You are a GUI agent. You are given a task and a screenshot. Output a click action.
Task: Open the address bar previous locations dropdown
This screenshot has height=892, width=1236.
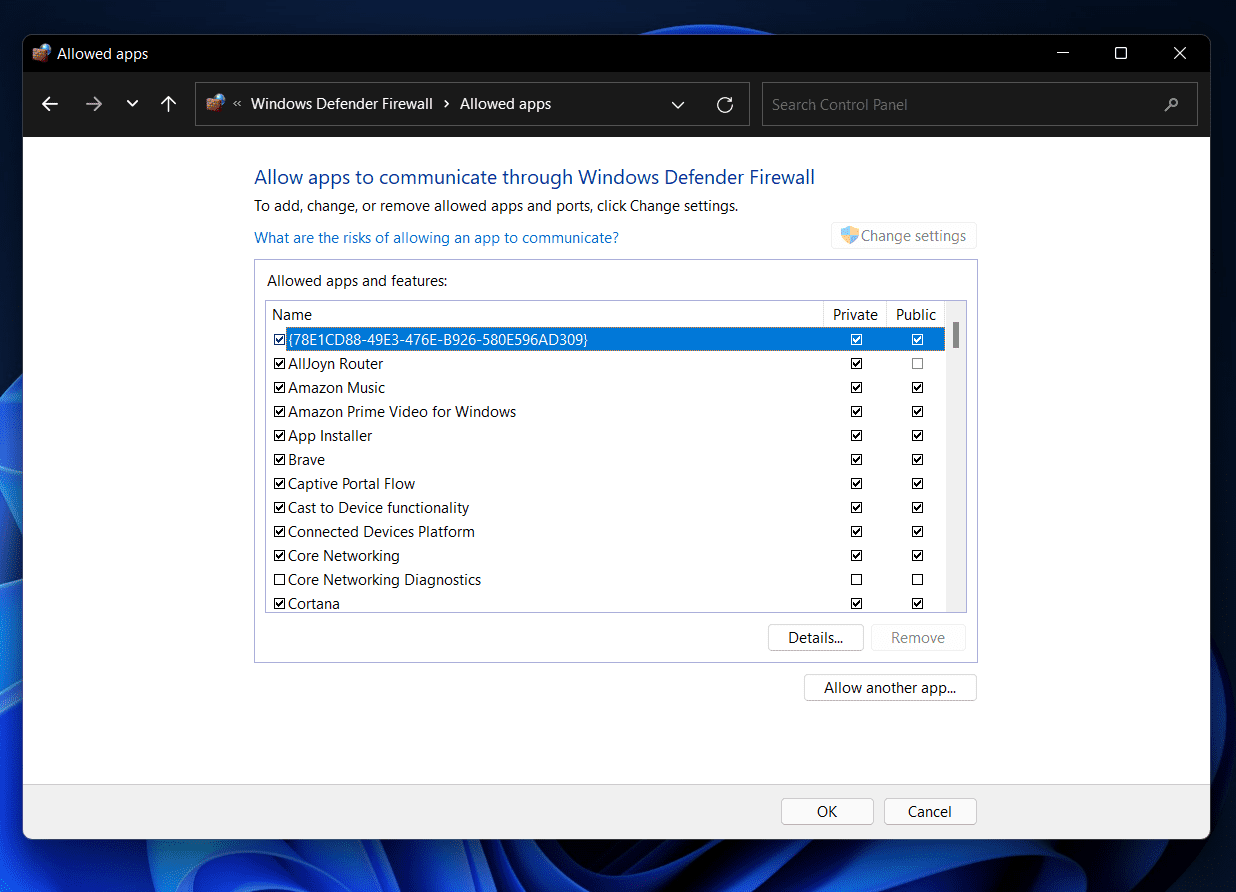pyautogui.click(x=678, y=104)
